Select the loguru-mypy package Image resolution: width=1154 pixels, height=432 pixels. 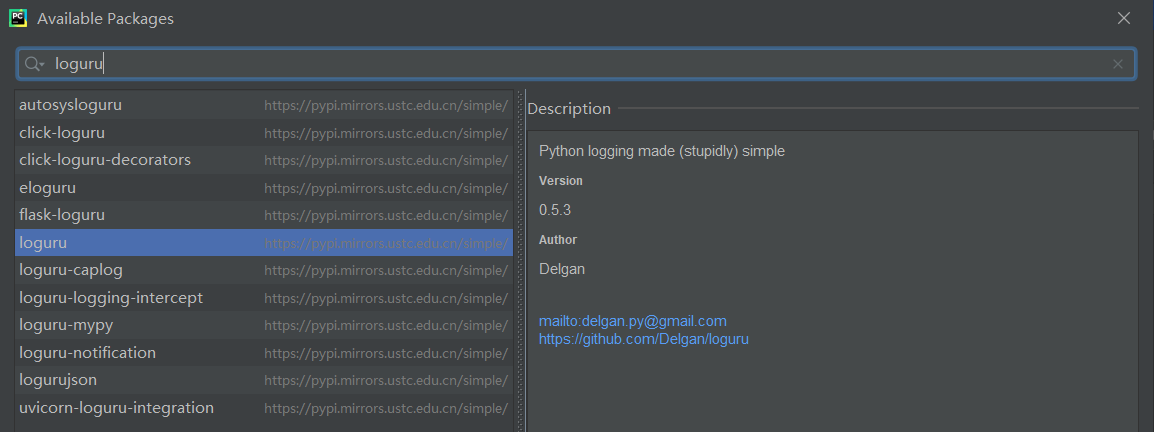(x=65, y=325)
